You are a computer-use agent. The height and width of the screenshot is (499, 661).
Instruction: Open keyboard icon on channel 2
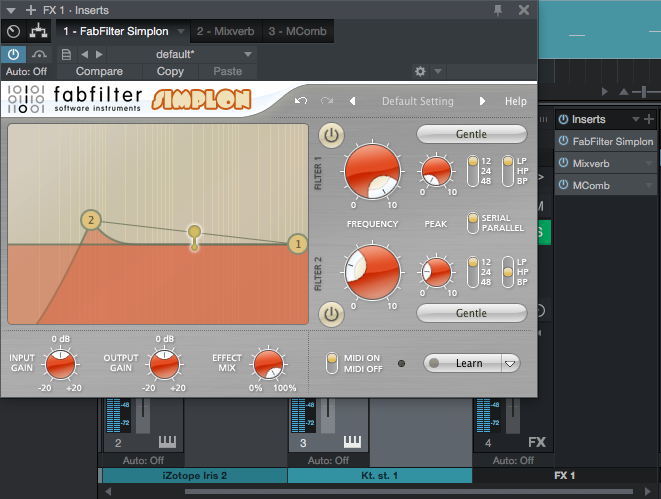point(167,442)
